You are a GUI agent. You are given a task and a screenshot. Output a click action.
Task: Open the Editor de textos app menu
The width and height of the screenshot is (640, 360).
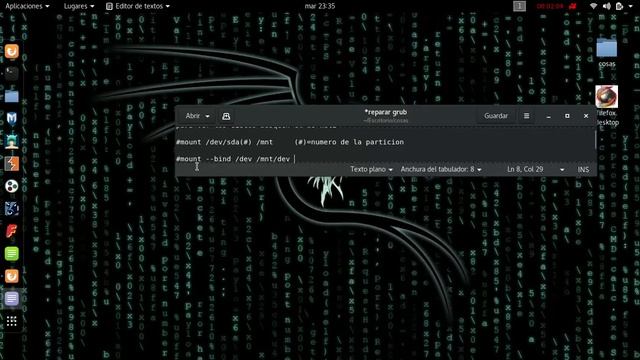[x=138, y=6]
